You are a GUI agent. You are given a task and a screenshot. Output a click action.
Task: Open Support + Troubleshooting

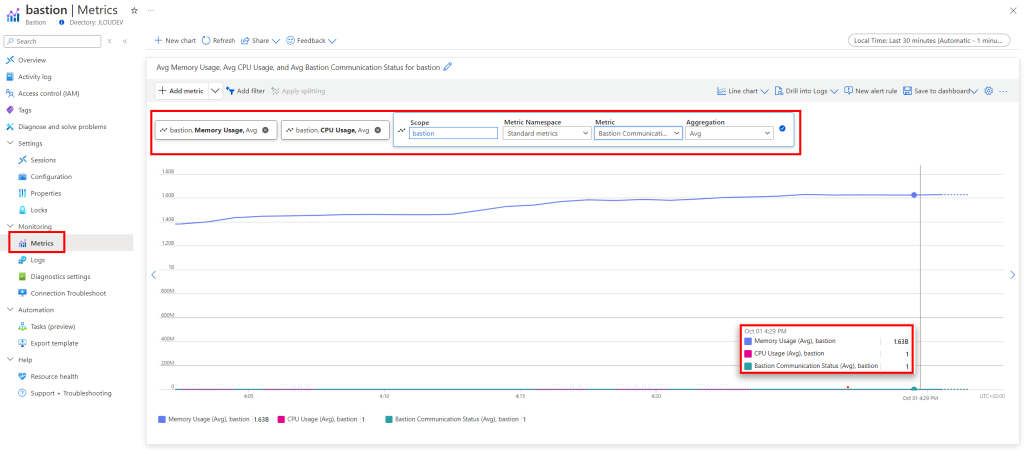coord(71,393)
